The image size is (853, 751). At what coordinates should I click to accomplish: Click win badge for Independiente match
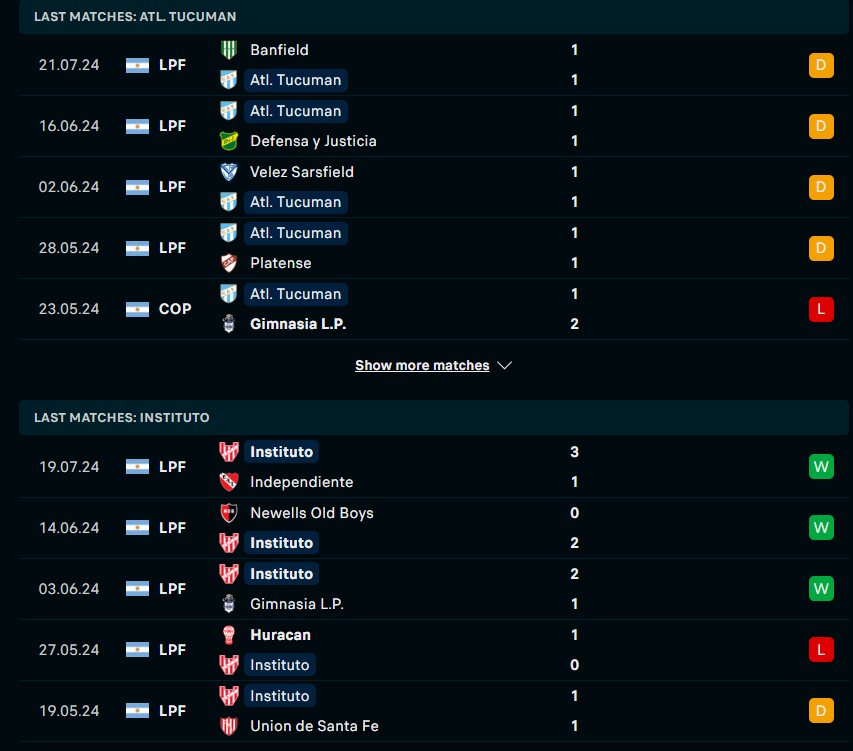[821, 467]
